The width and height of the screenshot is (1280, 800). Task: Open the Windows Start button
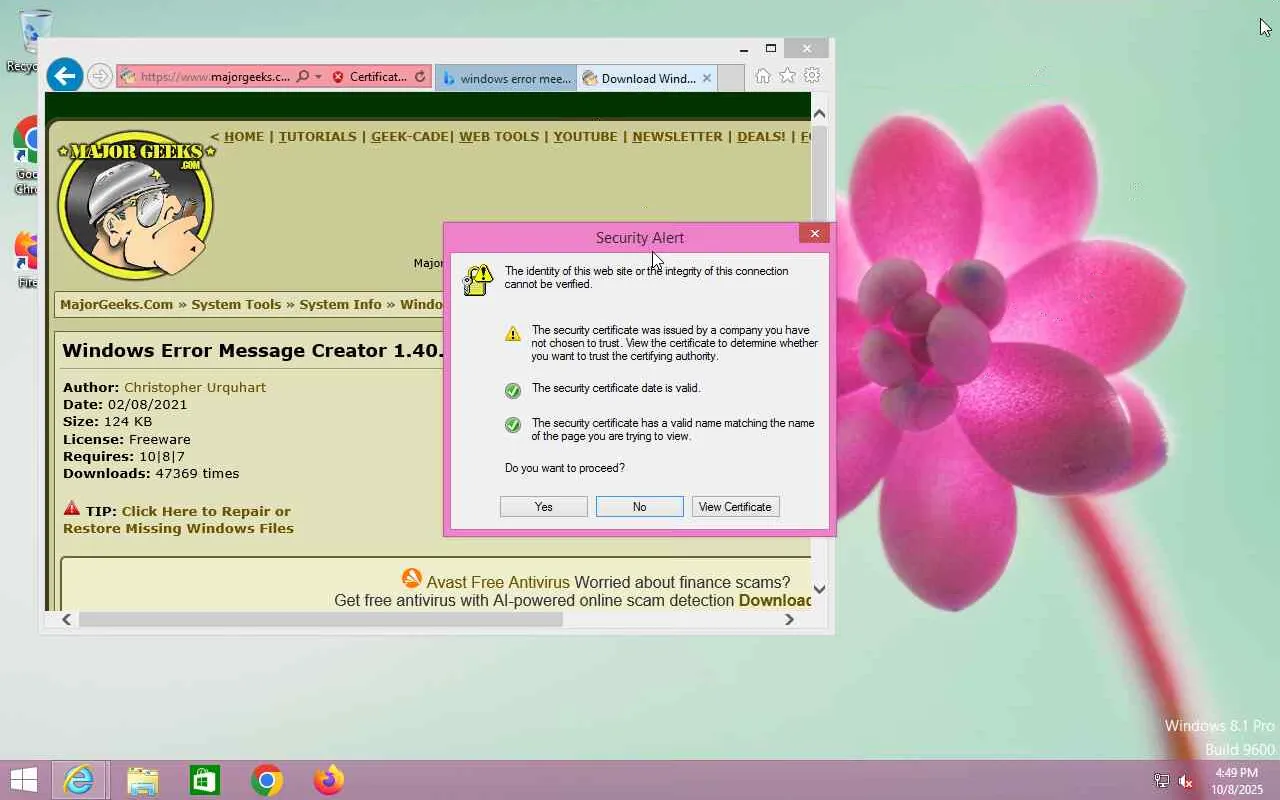click(23, 780)
